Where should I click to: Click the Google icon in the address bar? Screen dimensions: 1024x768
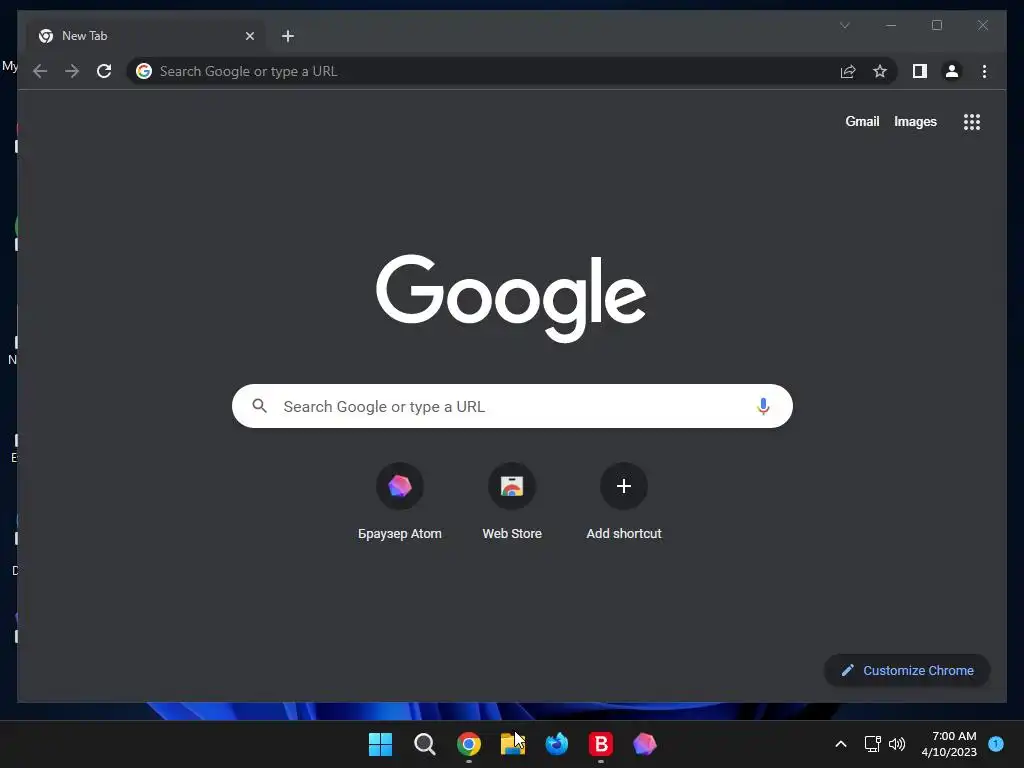click(144, 71)
